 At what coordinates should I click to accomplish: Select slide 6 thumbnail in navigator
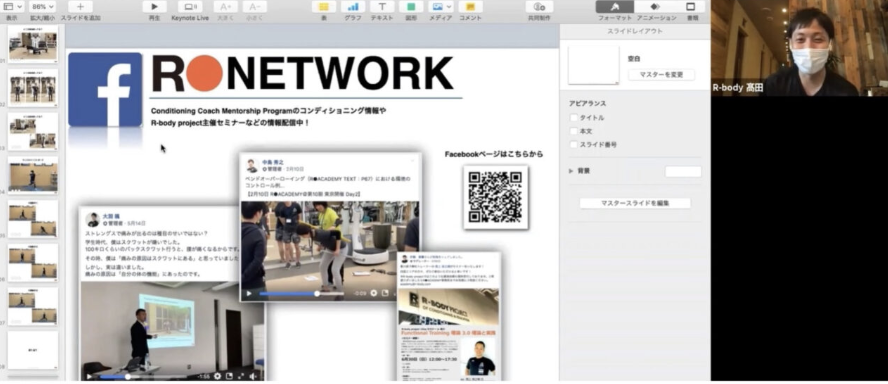pos(33,262)
